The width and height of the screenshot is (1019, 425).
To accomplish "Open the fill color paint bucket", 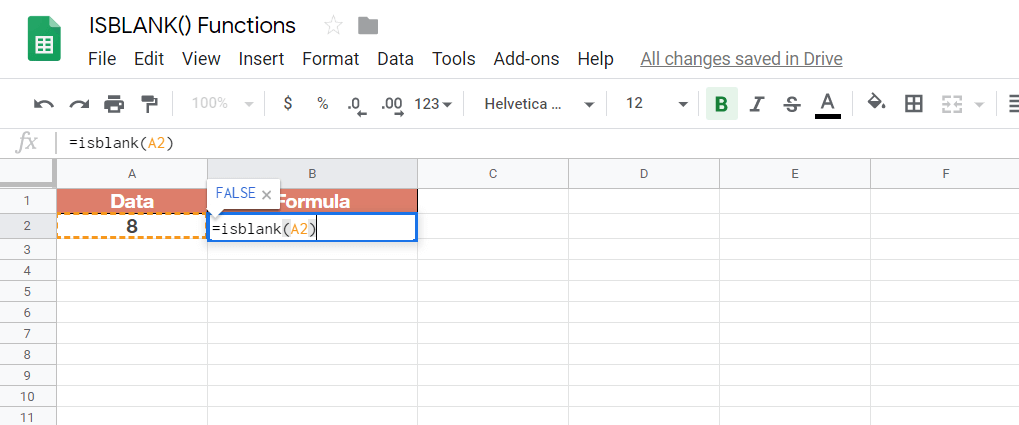I will [x=877, y=103].
